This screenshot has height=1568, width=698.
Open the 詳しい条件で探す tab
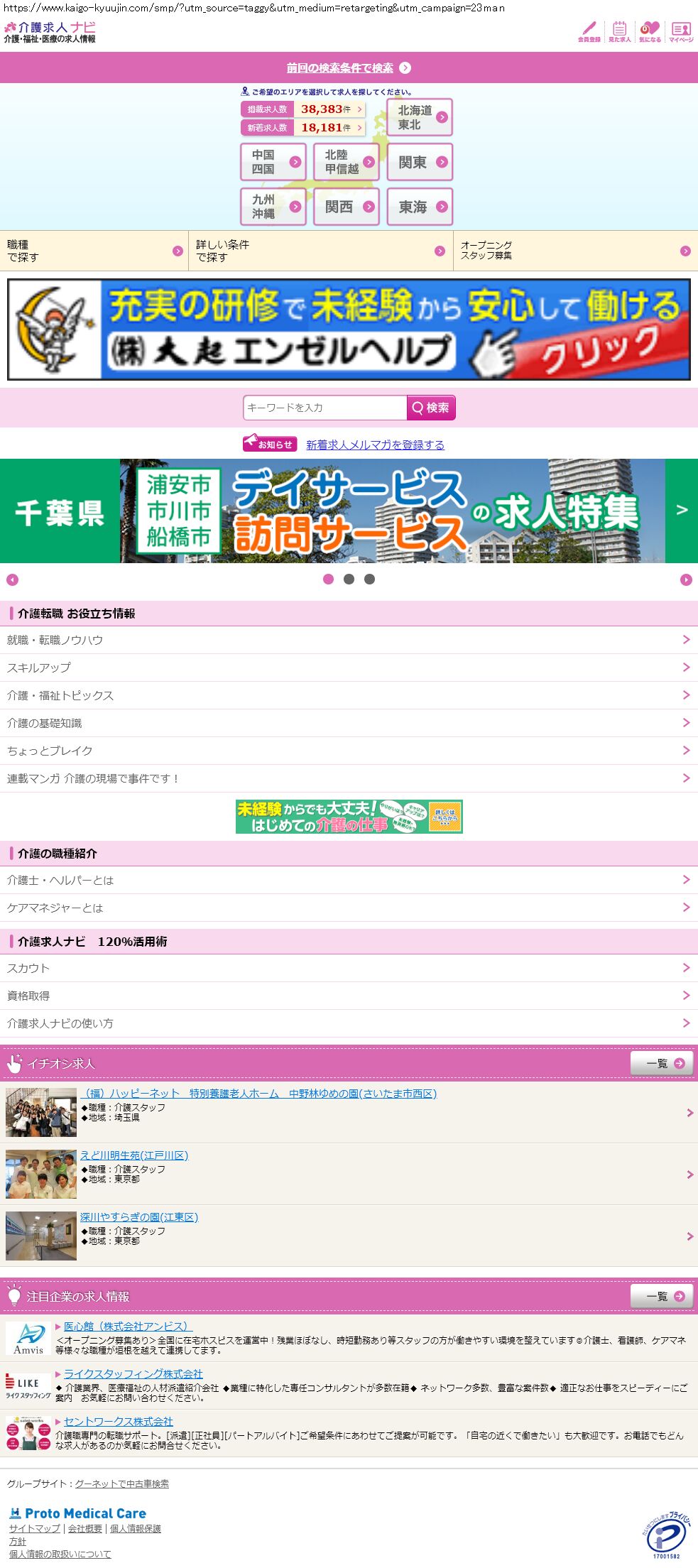pyautogui.click(x=320, y=251)
